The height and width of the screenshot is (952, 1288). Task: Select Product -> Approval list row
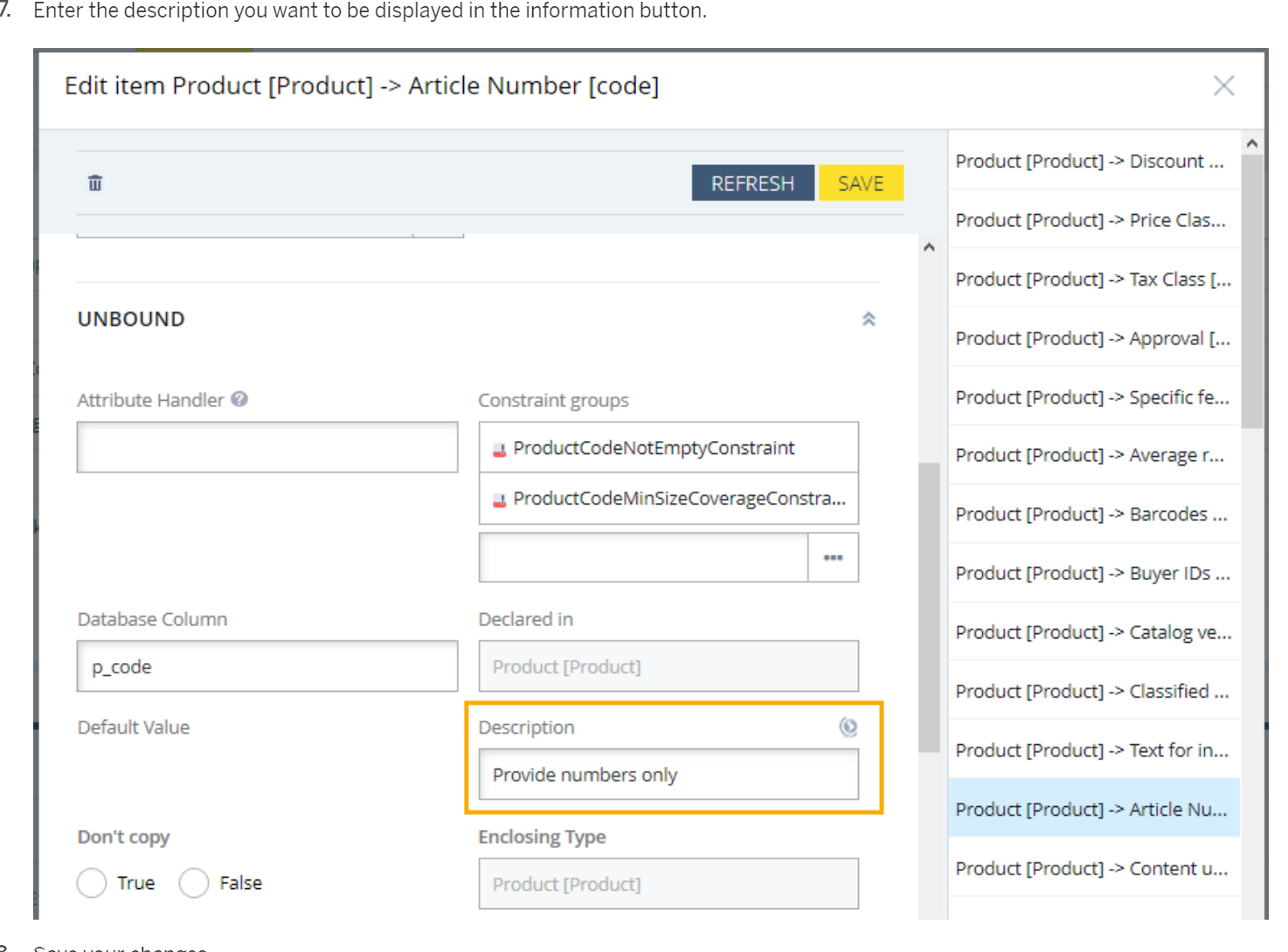click(x=1094, y=338)
